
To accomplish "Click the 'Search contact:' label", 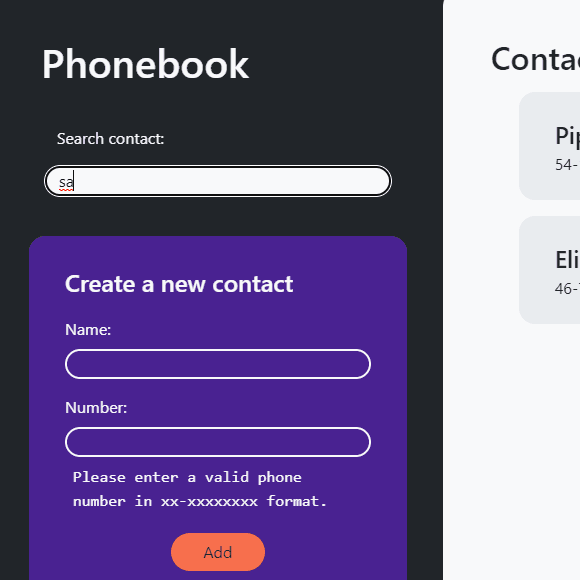I will [x=110, y=139].
